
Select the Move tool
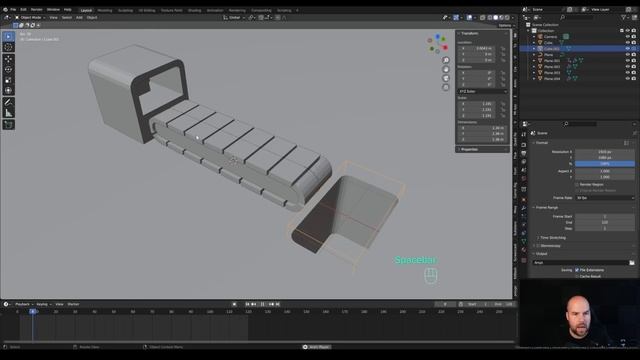9,59
